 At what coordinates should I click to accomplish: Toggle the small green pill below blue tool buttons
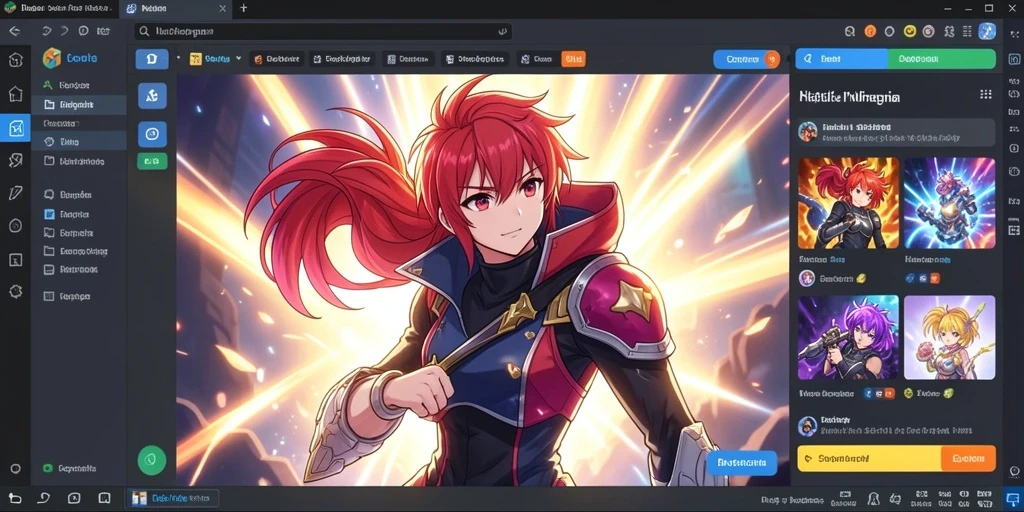(x=152, y=161)
